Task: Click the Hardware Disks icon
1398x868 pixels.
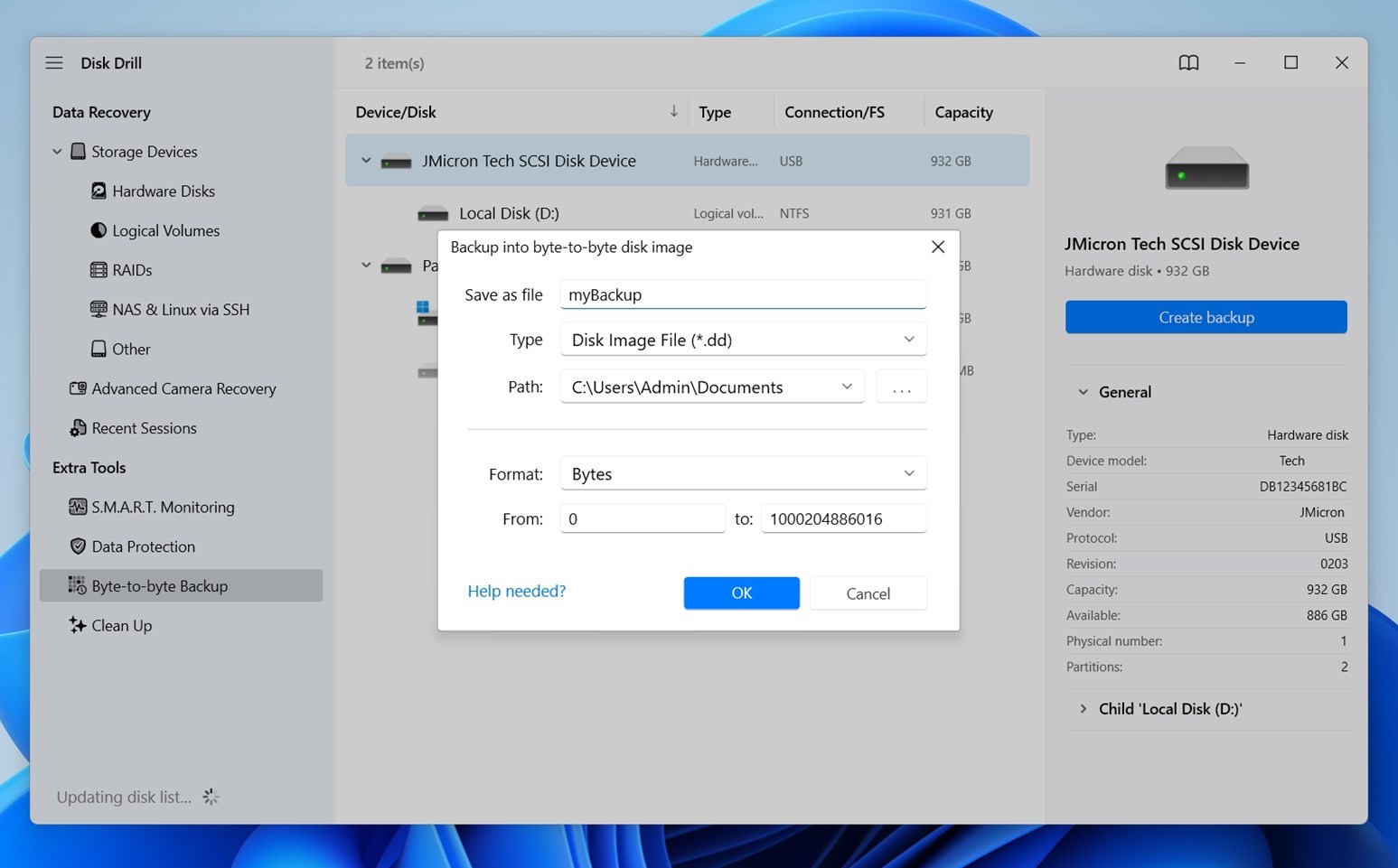Action: click(99, 191)
